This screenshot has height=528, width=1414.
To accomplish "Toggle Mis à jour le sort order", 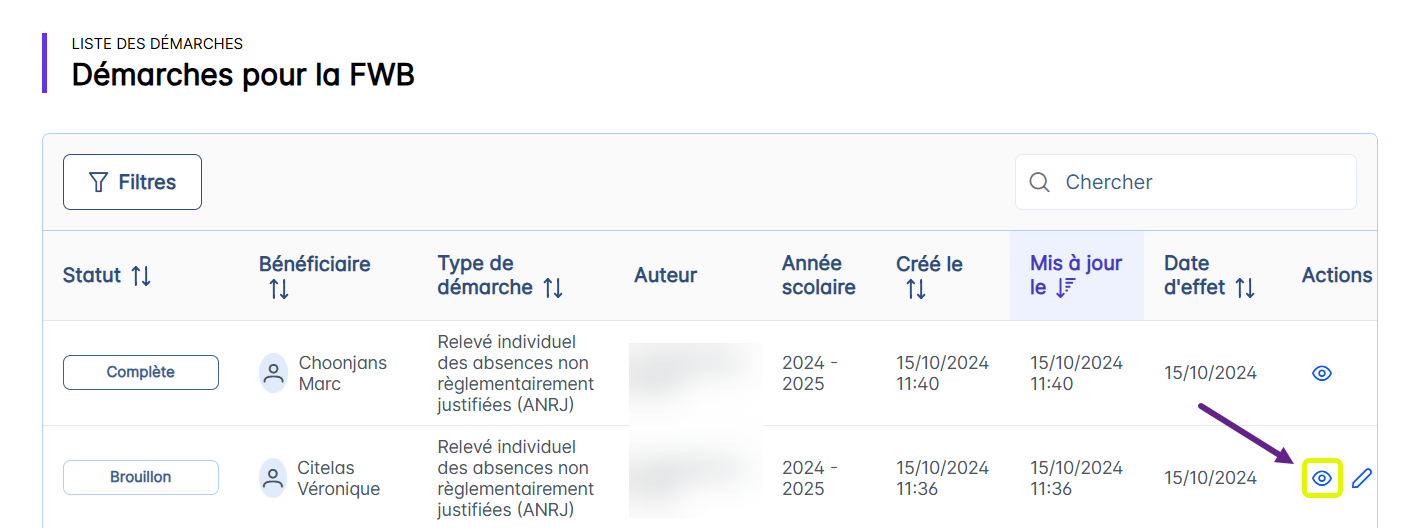I will tap(1067, 288).
